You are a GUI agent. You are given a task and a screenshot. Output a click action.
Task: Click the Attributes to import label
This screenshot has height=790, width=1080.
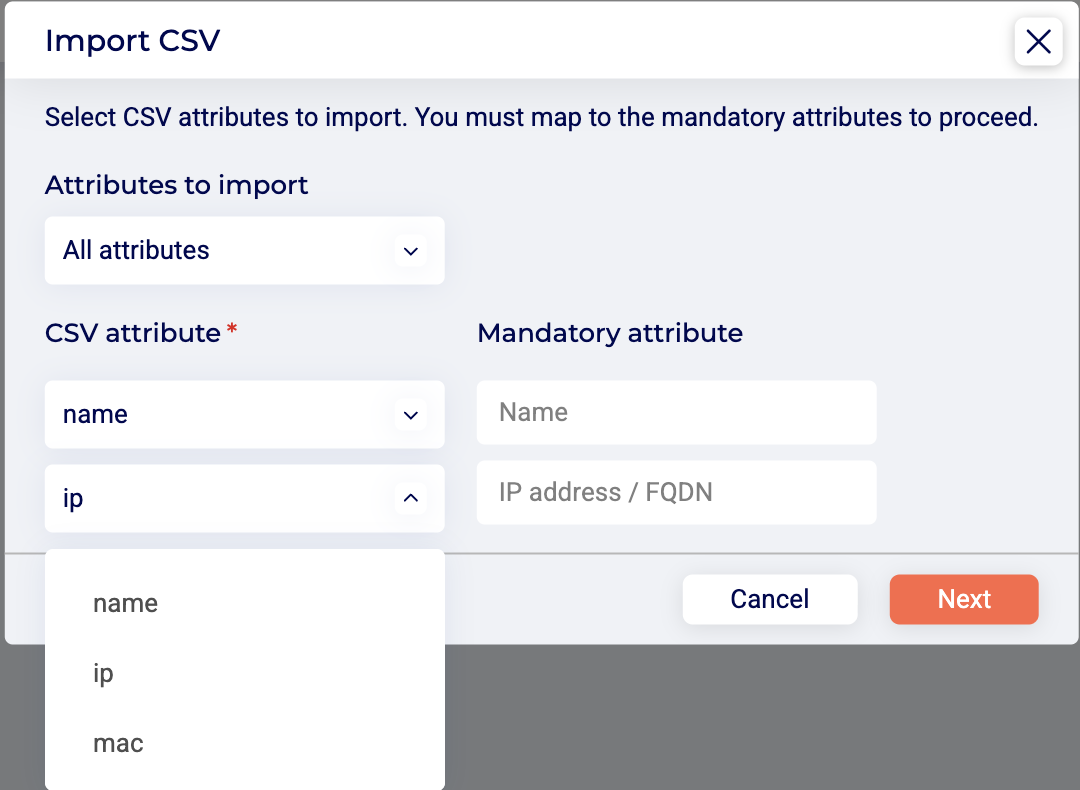click(x=177, y=185)
